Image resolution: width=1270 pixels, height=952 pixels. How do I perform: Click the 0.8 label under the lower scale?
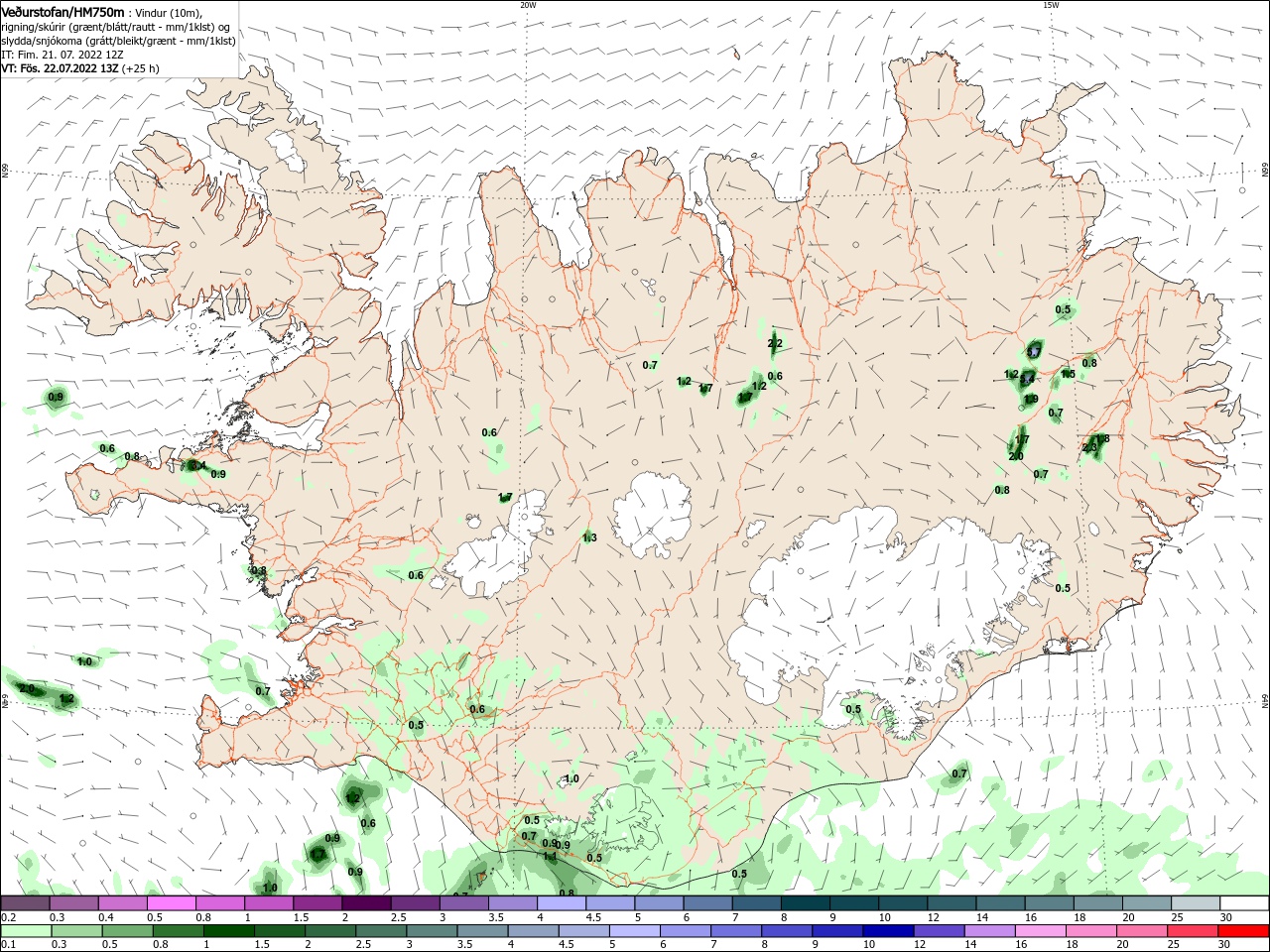click(x=160, y=945)
